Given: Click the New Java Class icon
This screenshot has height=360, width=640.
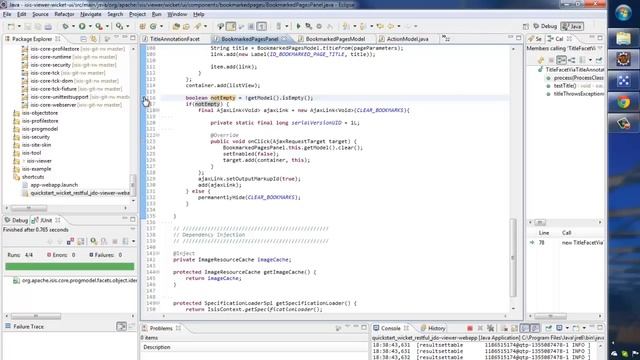Looking at the screenshot, I should click(153, 27).
